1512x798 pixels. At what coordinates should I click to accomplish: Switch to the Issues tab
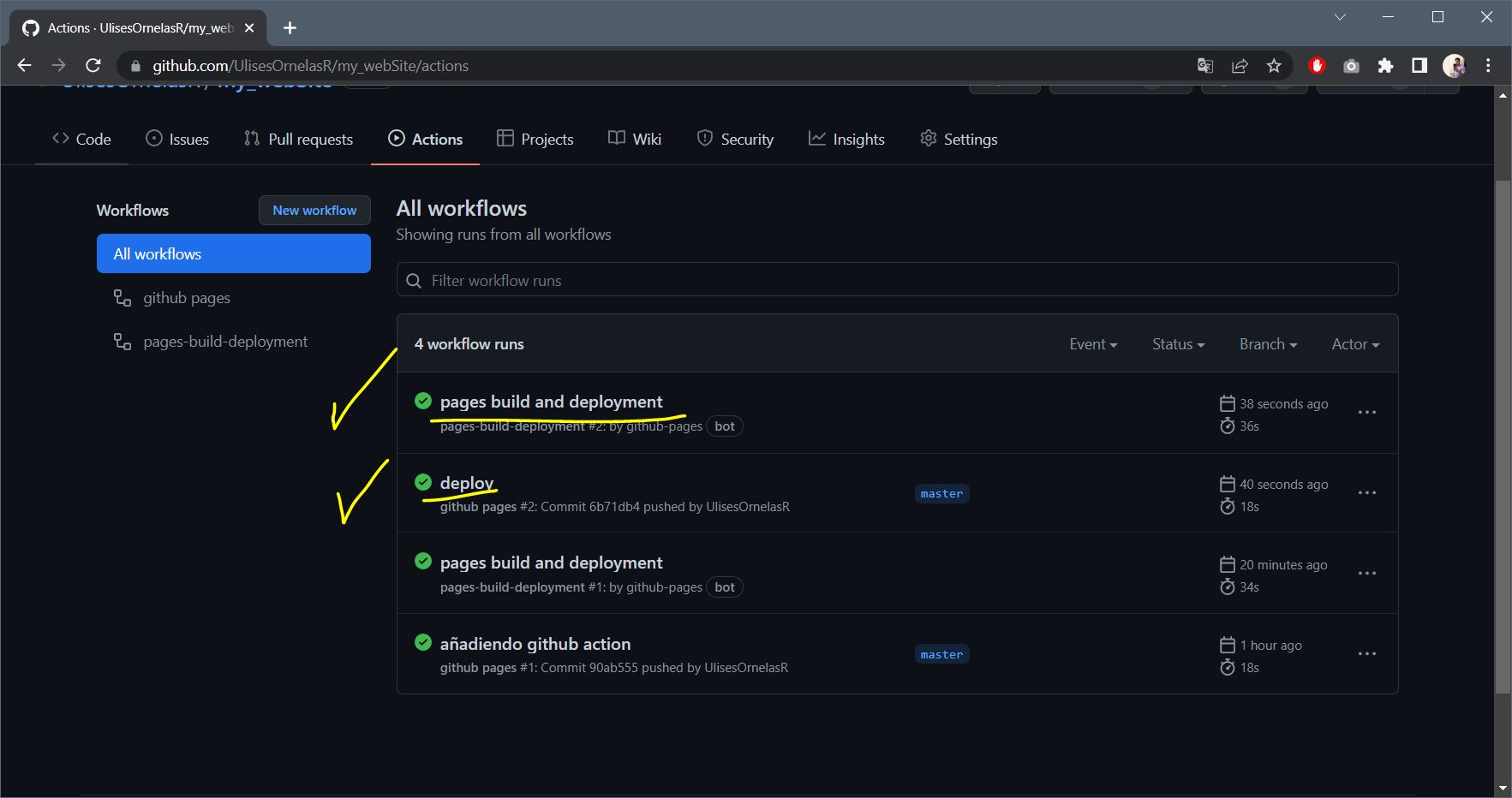(177, 139)
